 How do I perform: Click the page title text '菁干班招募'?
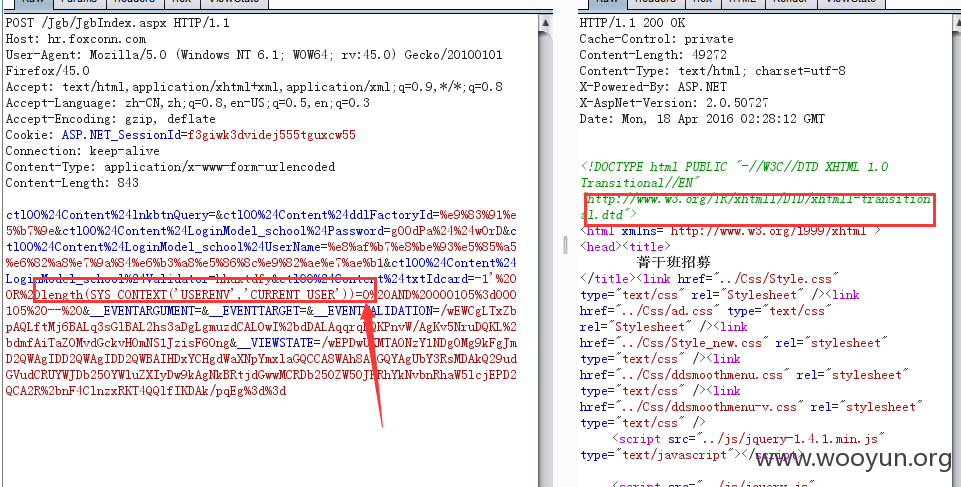[673, 262]
